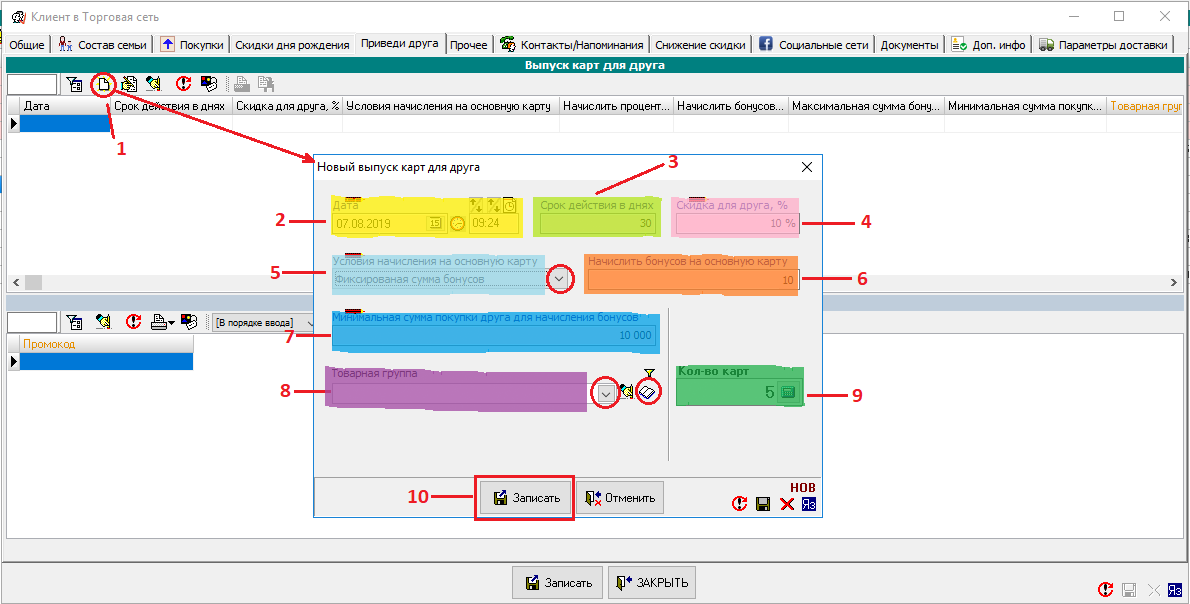Open the Социальные сети tab
Image resolution: width=1190 pixels, height=604 pixels.
point(815,45)
